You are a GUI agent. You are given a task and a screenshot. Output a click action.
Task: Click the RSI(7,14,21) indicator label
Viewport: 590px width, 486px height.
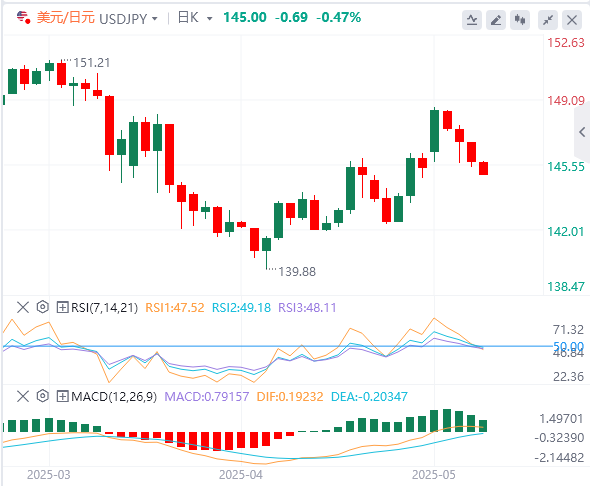104,308
